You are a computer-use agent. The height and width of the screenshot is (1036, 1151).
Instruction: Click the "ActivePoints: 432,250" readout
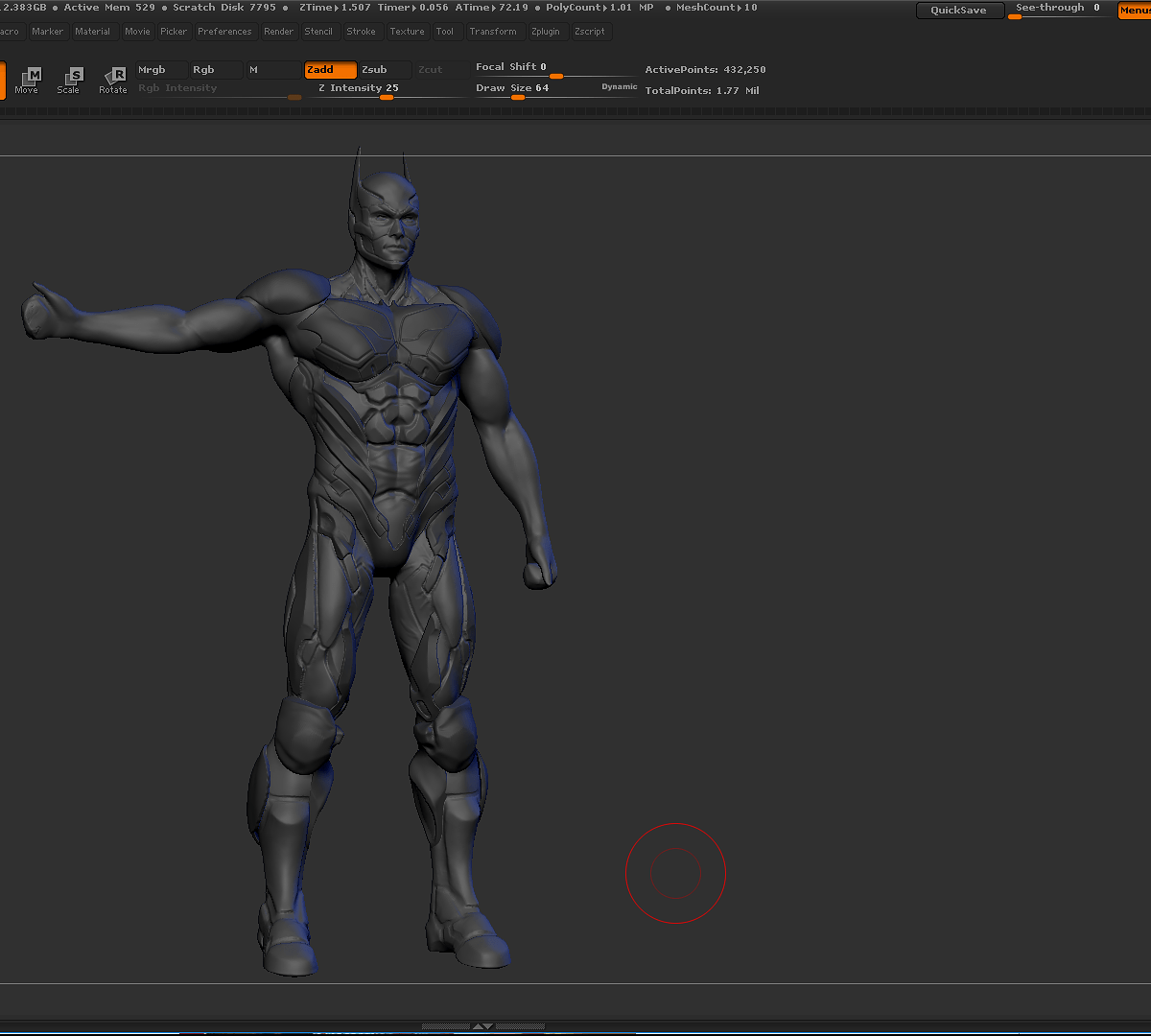coord(705,70)
